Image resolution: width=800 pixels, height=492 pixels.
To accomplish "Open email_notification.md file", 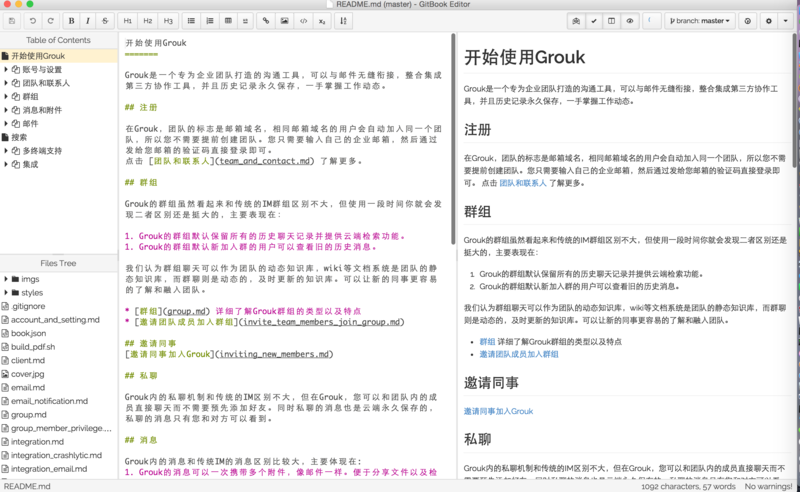I will pyautogui.click(x=59, y=401).
